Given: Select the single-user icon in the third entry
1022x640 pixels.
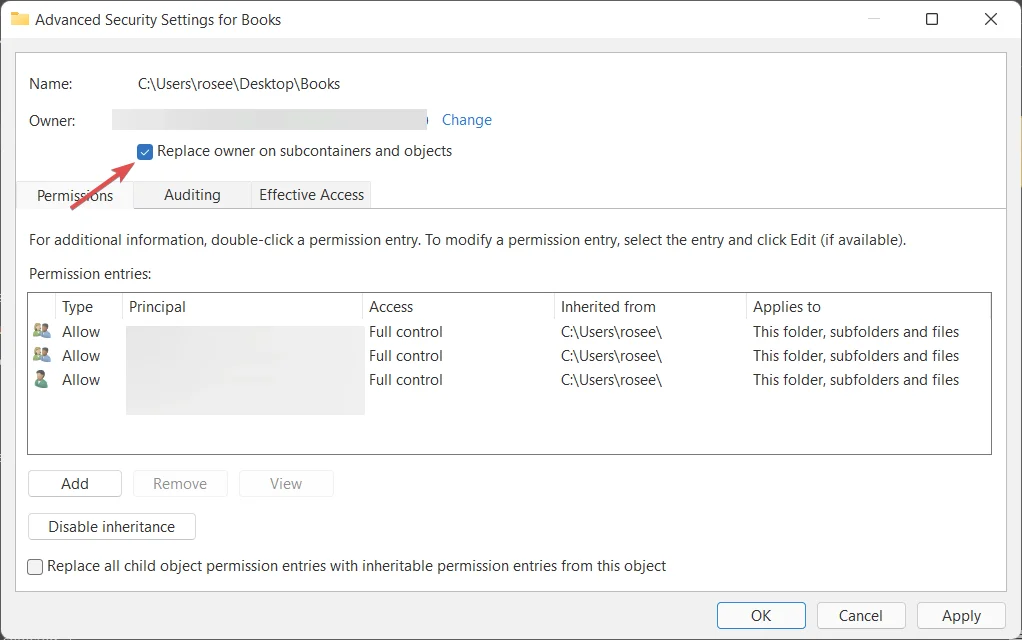Looking at the screenshot, I should tap(42, 379).
